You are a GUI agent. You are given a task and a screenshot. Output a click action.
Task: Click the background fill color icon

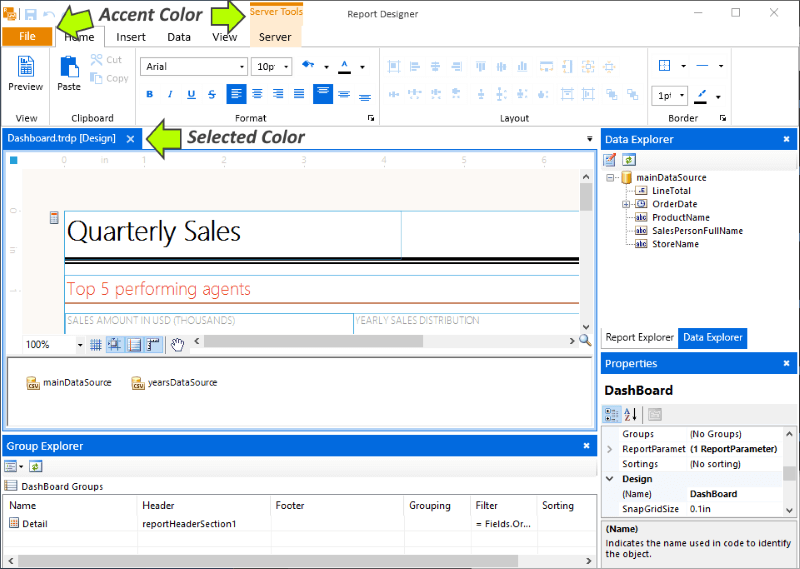coord(308,65)
